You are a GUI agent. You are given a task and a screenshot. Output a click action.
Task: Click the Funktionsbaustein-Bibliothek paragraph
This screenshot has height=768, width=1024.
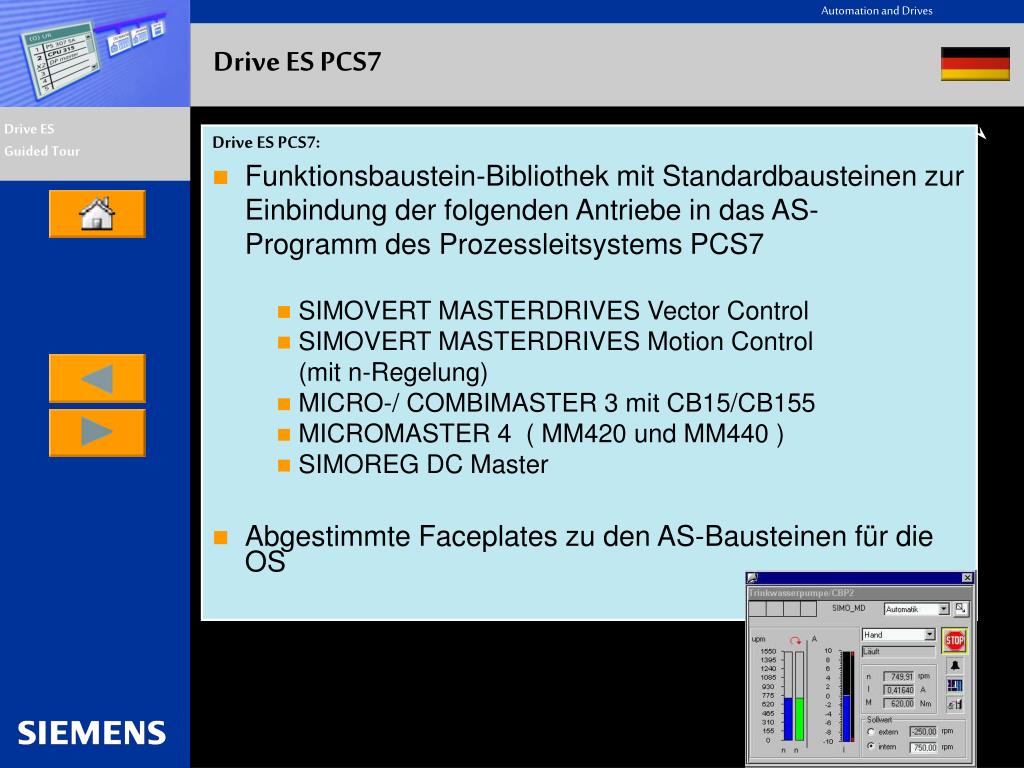[604, 210]
